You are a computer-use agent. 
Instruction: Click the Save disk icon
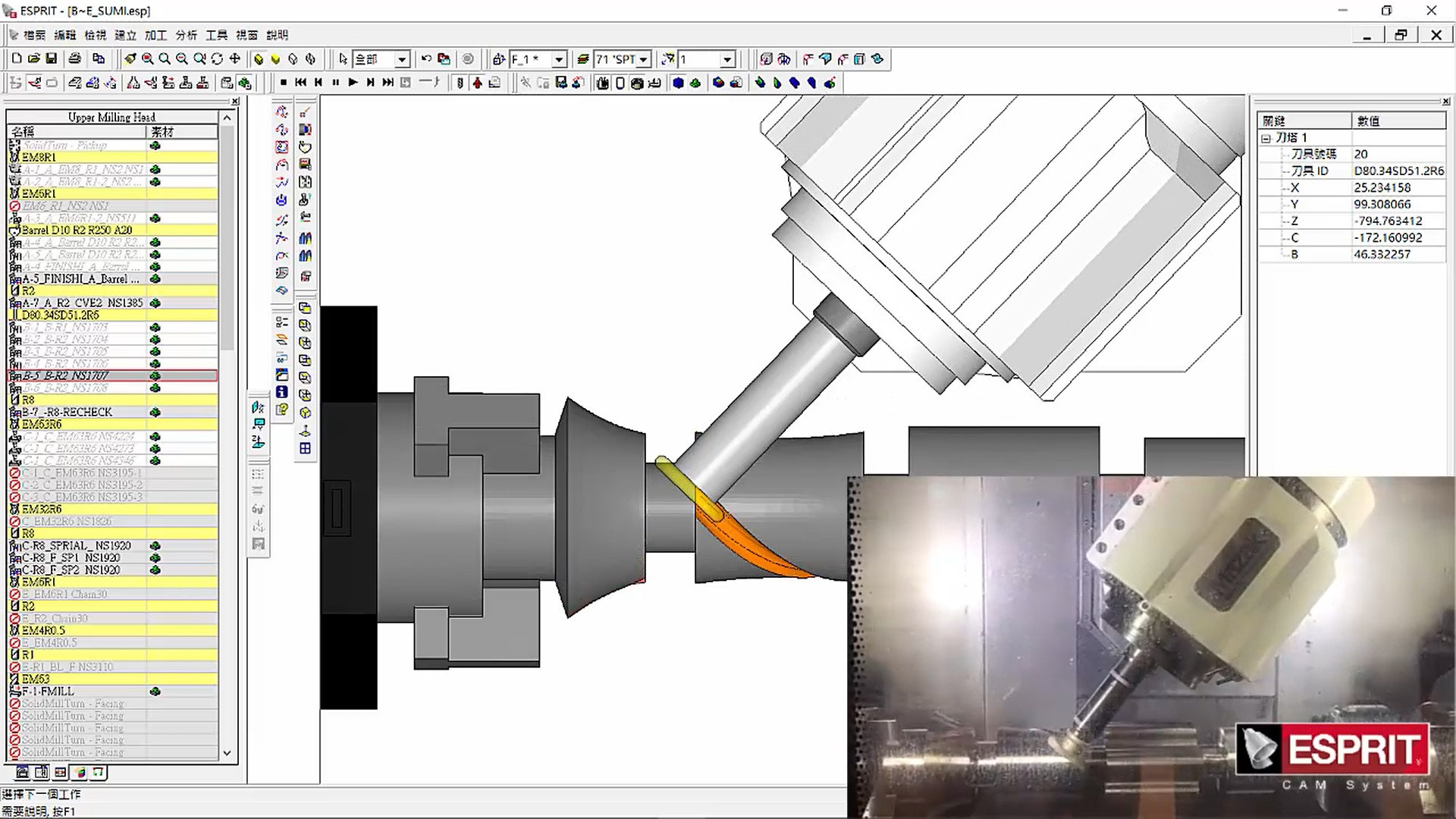click(52, 58)
